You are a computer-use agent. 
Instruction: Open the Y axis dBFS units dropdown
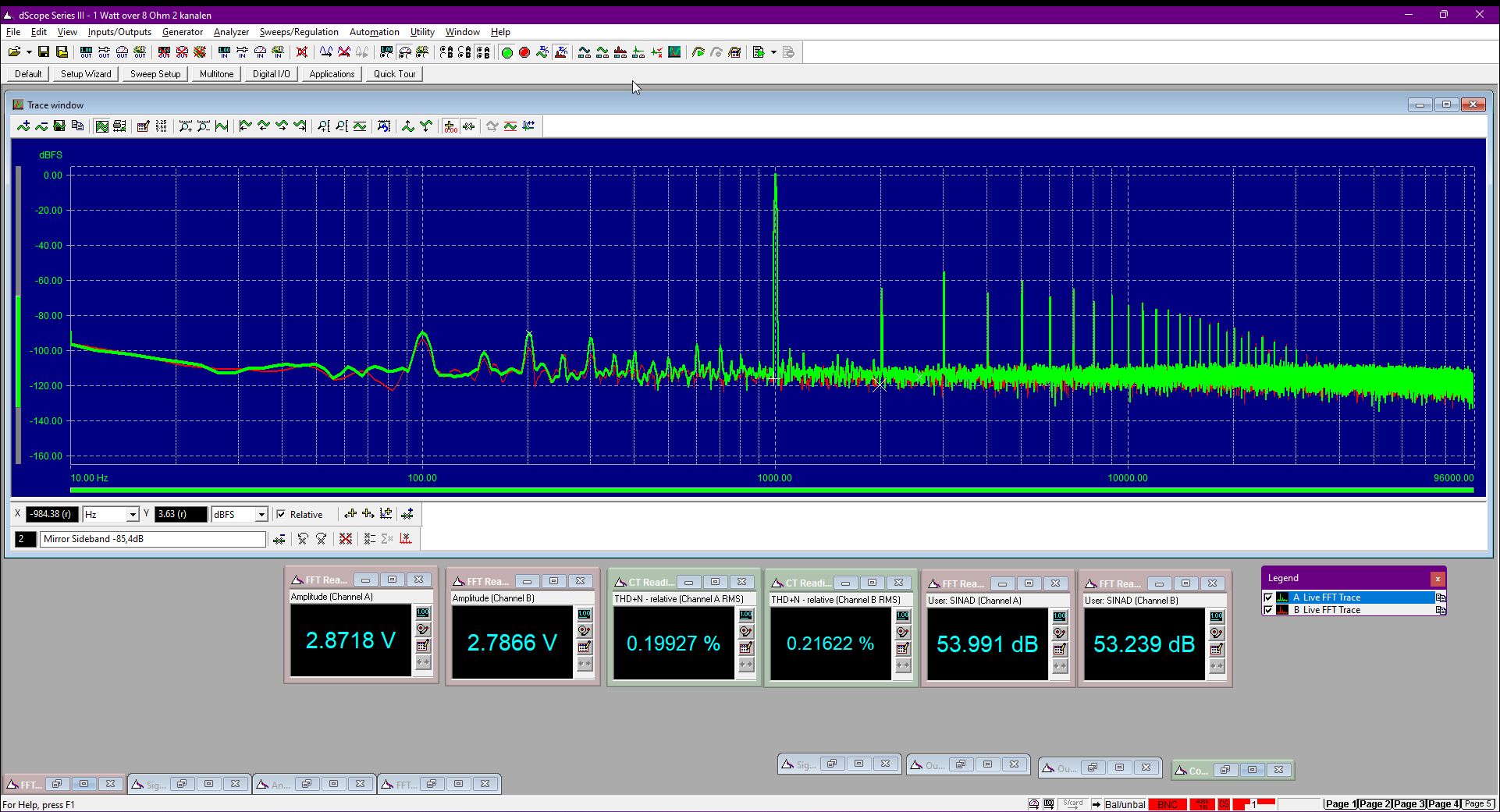pos(261,515)
